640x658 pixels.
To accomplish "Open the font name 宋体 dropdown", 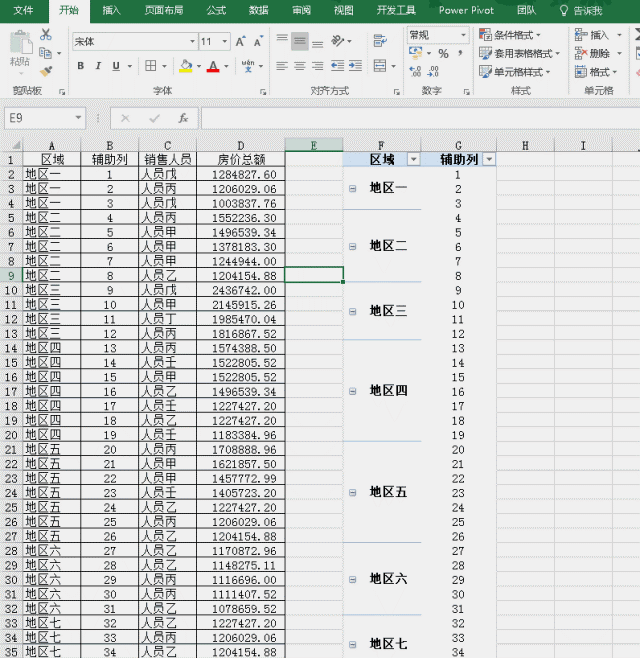I will [192, 42].
